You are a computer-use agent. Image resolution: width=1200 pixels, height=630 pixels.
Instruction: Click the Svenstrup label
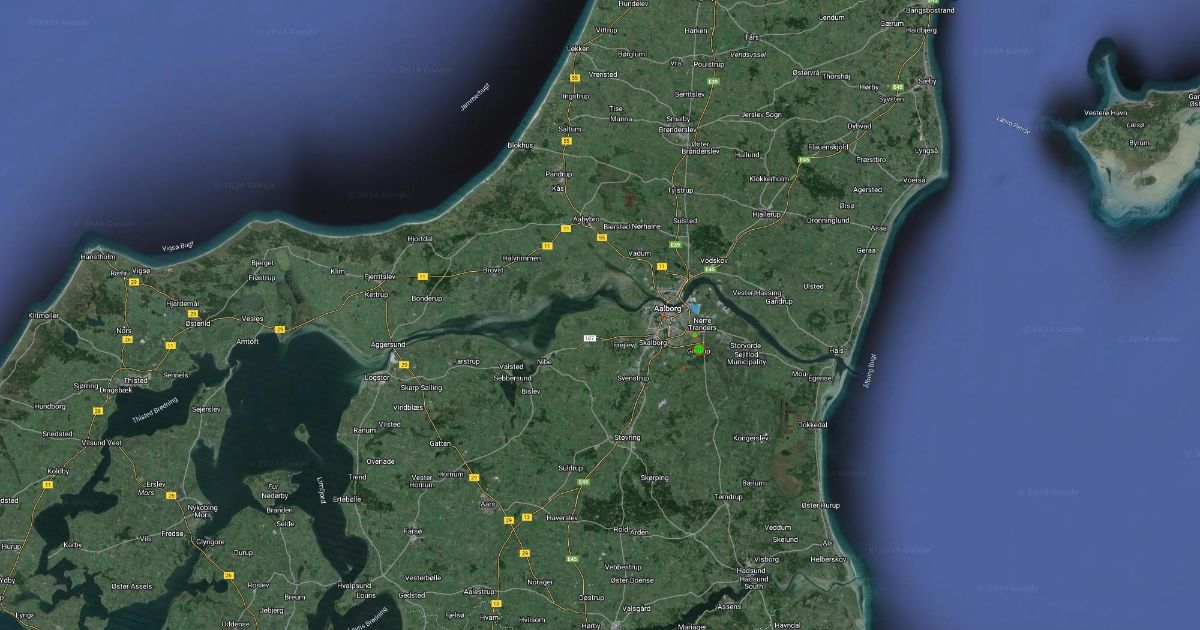click(633, 378)
